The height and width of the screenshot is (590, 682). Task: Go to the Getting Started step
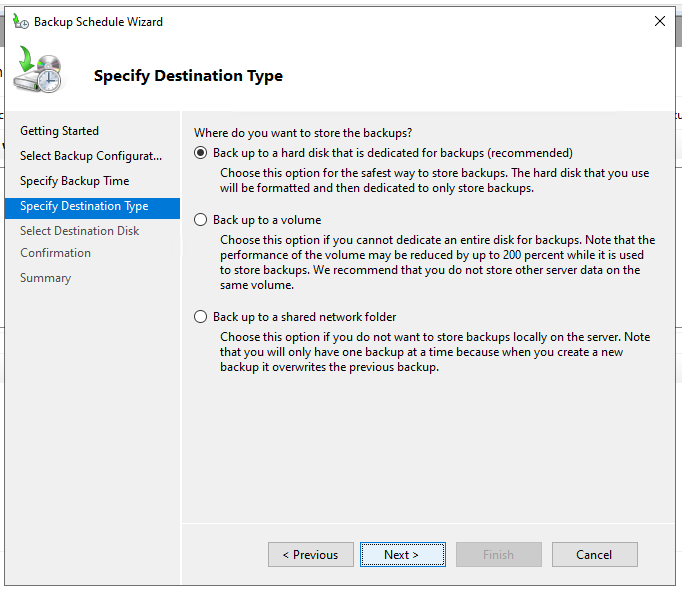click(59, 131)
